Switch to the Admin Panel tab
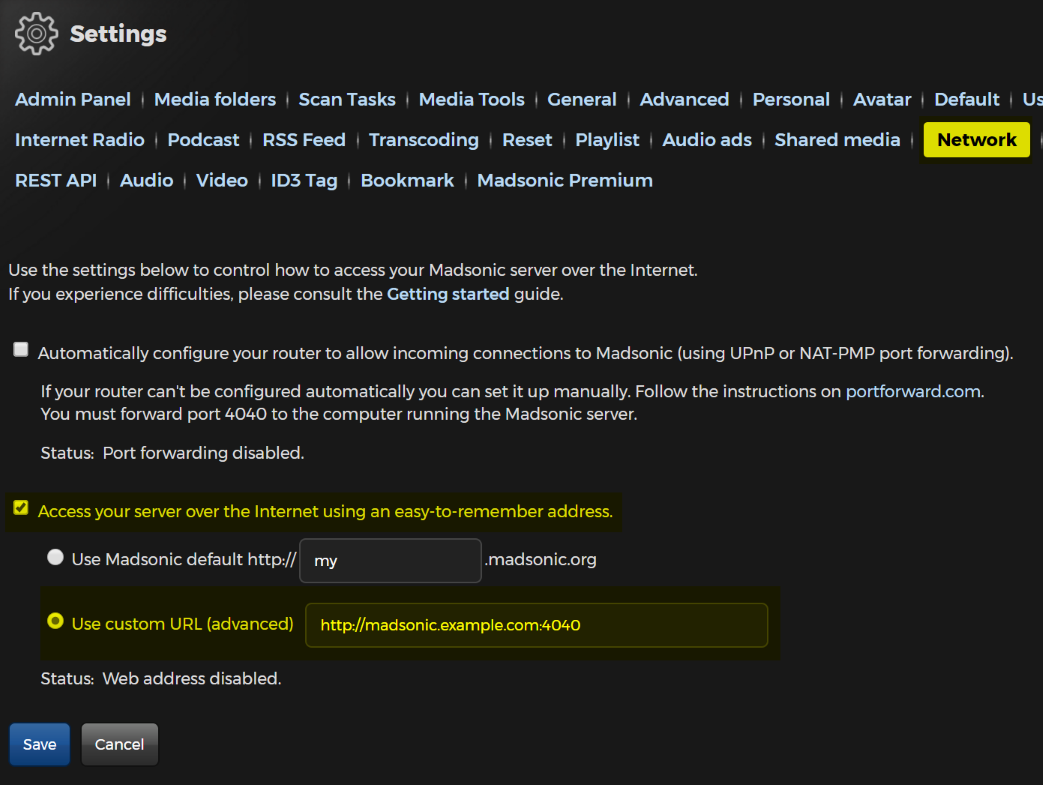 point(73,99)
